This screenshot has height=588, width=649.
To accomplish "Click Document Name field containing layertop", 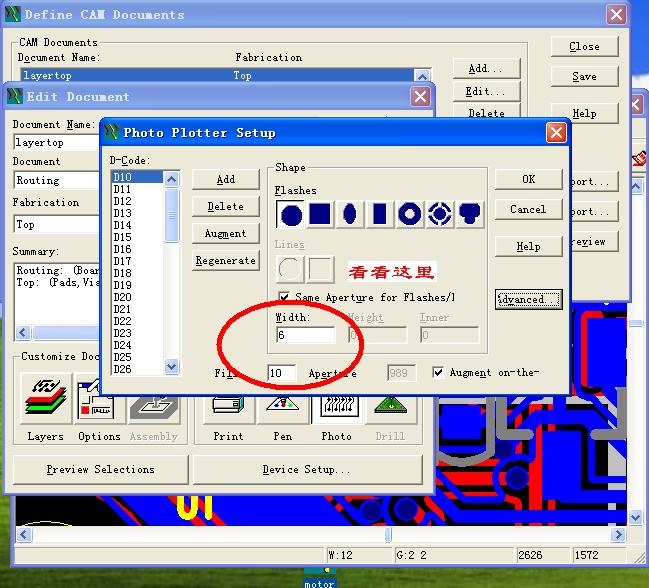I will click(56, 142).
